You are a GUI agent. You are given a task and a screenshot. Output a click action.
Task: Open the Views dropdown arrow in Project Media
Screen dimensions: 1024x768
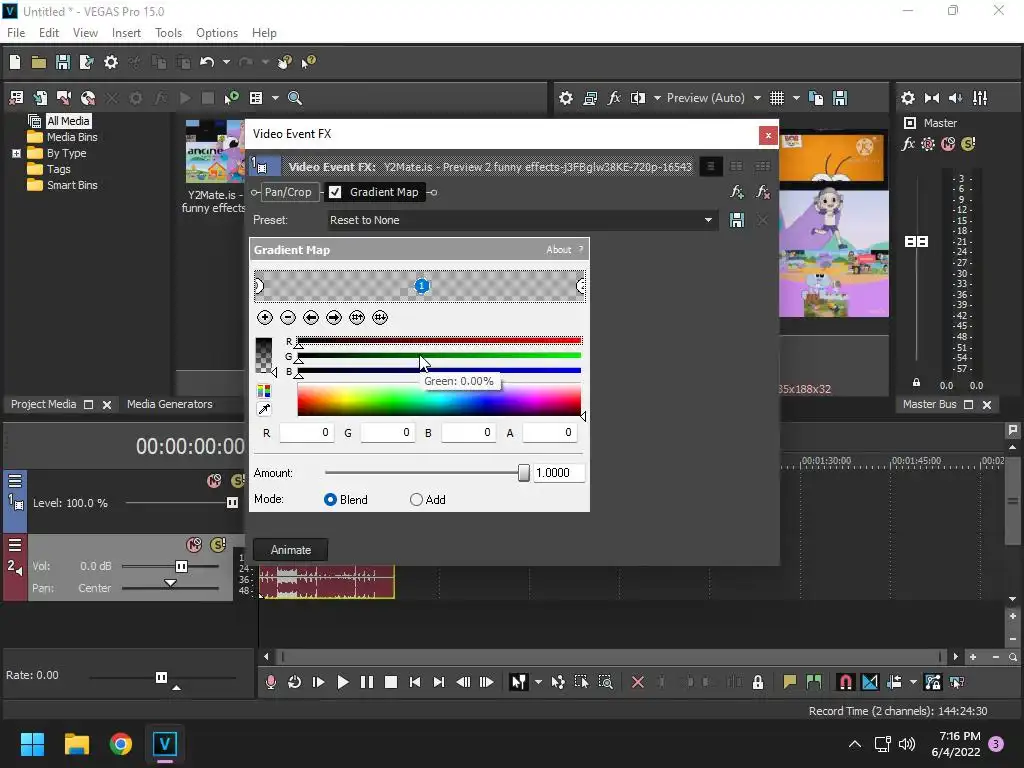click(x=275, y=98)
